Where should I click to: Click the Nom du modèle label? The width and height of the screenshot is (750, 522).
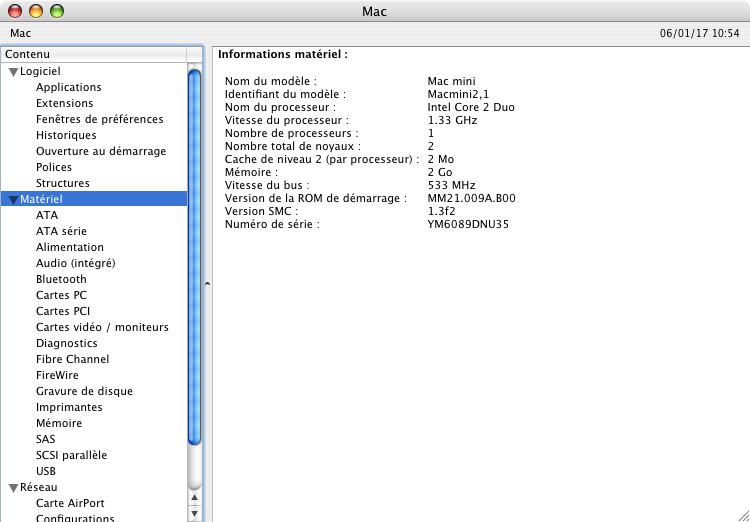pyautogui.click(x=271, y=81)
